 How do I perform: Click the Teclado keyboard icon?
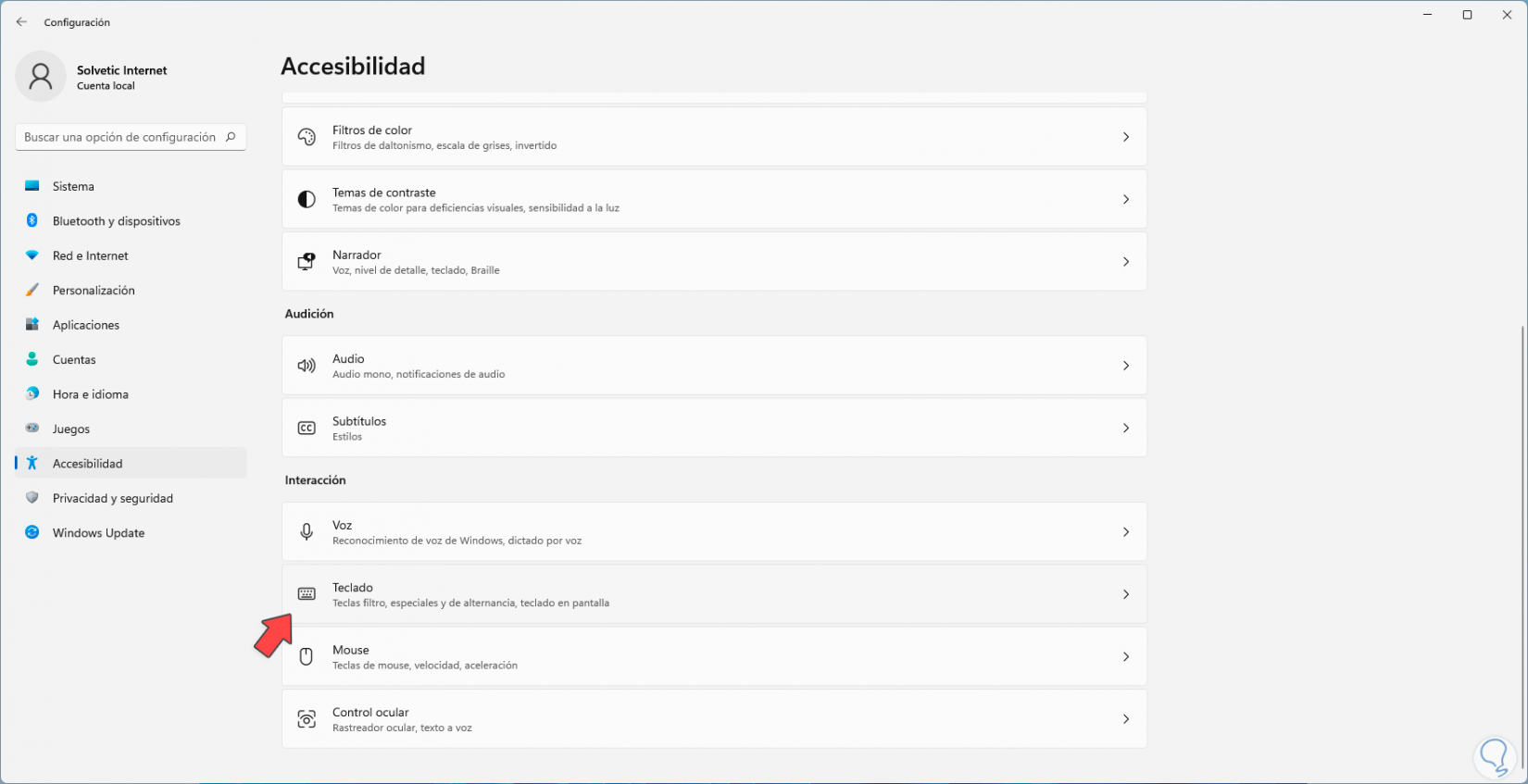pyautogui.click(x=307, y=594)
